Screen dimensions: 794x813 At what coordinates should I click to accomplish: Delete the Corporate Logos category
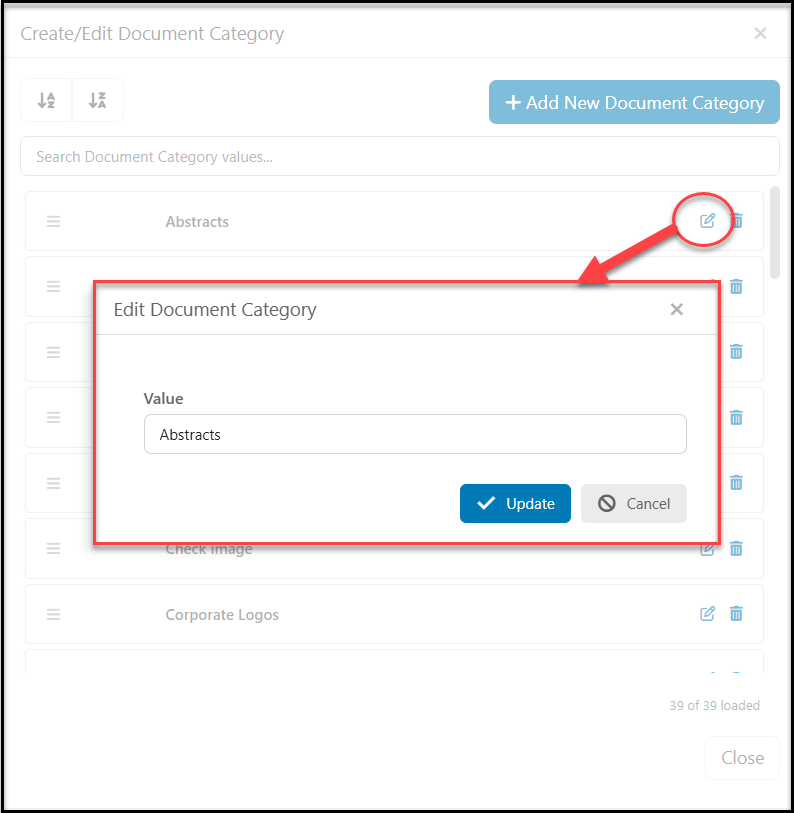pyautogui.click(x=736, y=614)
